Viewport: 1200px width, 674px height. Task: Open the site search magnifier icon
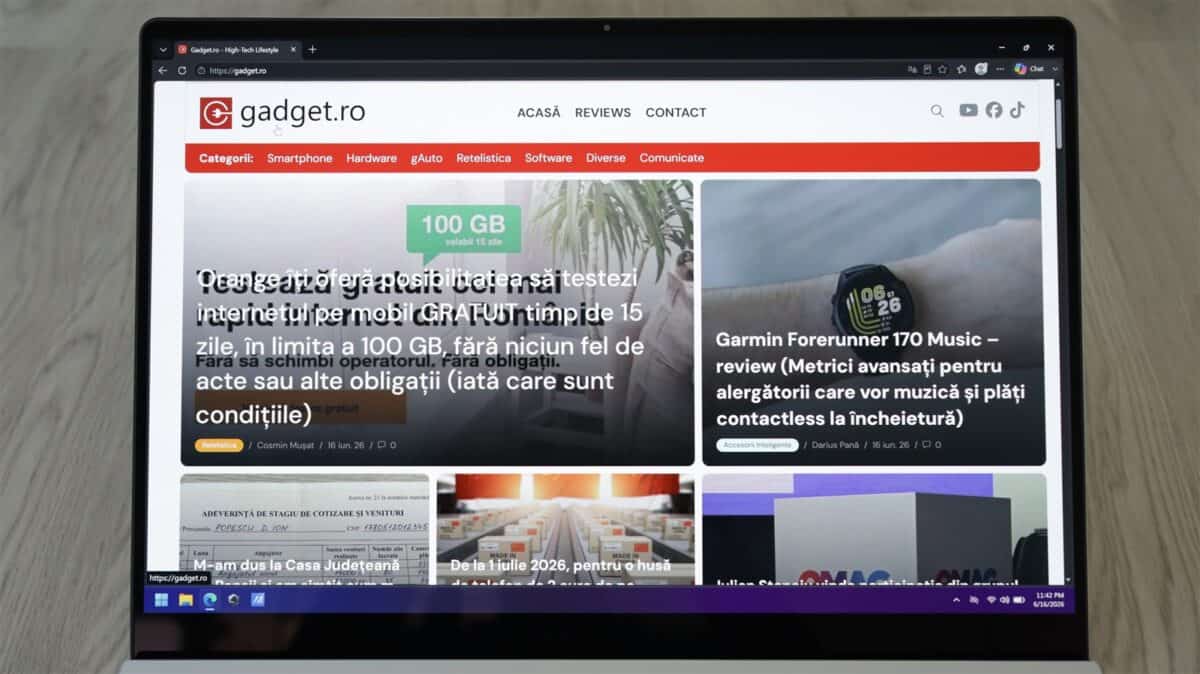click(937, 111)
